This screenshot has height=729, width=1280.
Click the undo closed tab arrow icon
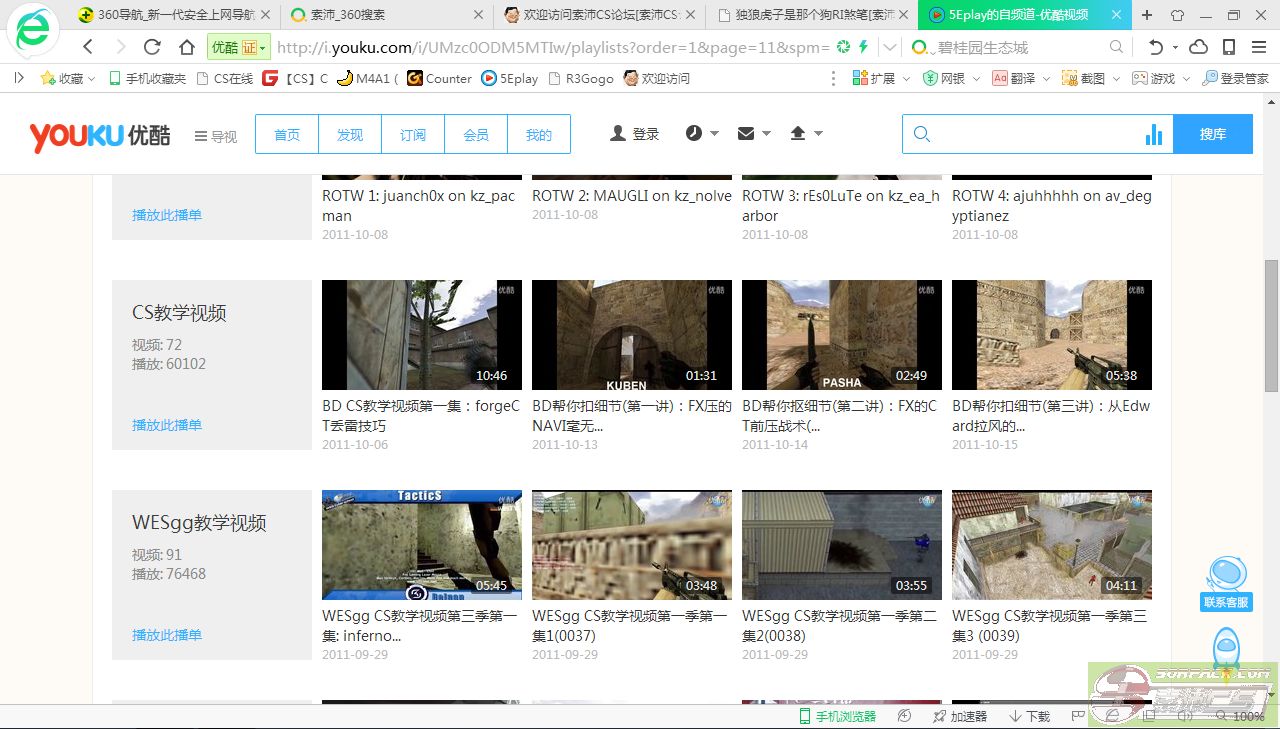[1156, 47]
